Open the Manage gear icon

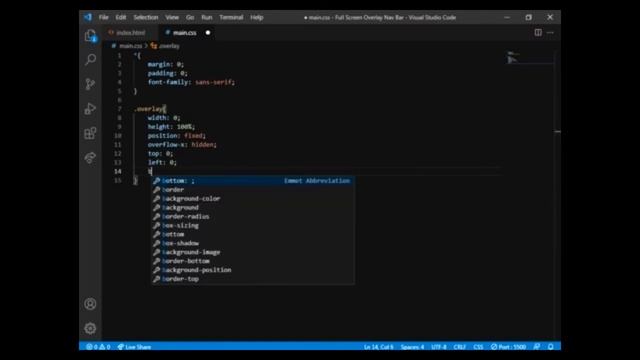pos(90,328)
